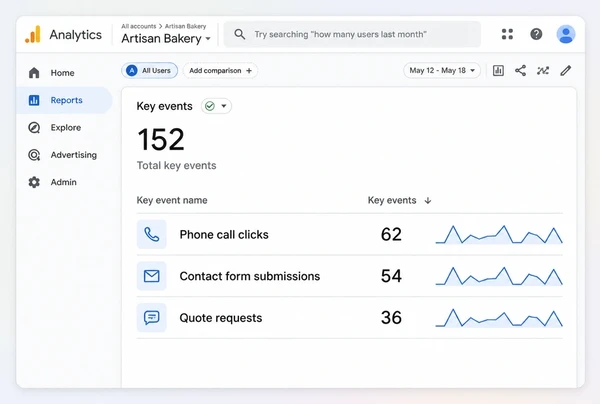Open Advertising in the sidebar
This screenshot has width=600, height=404.
click(x=64, y=155)
